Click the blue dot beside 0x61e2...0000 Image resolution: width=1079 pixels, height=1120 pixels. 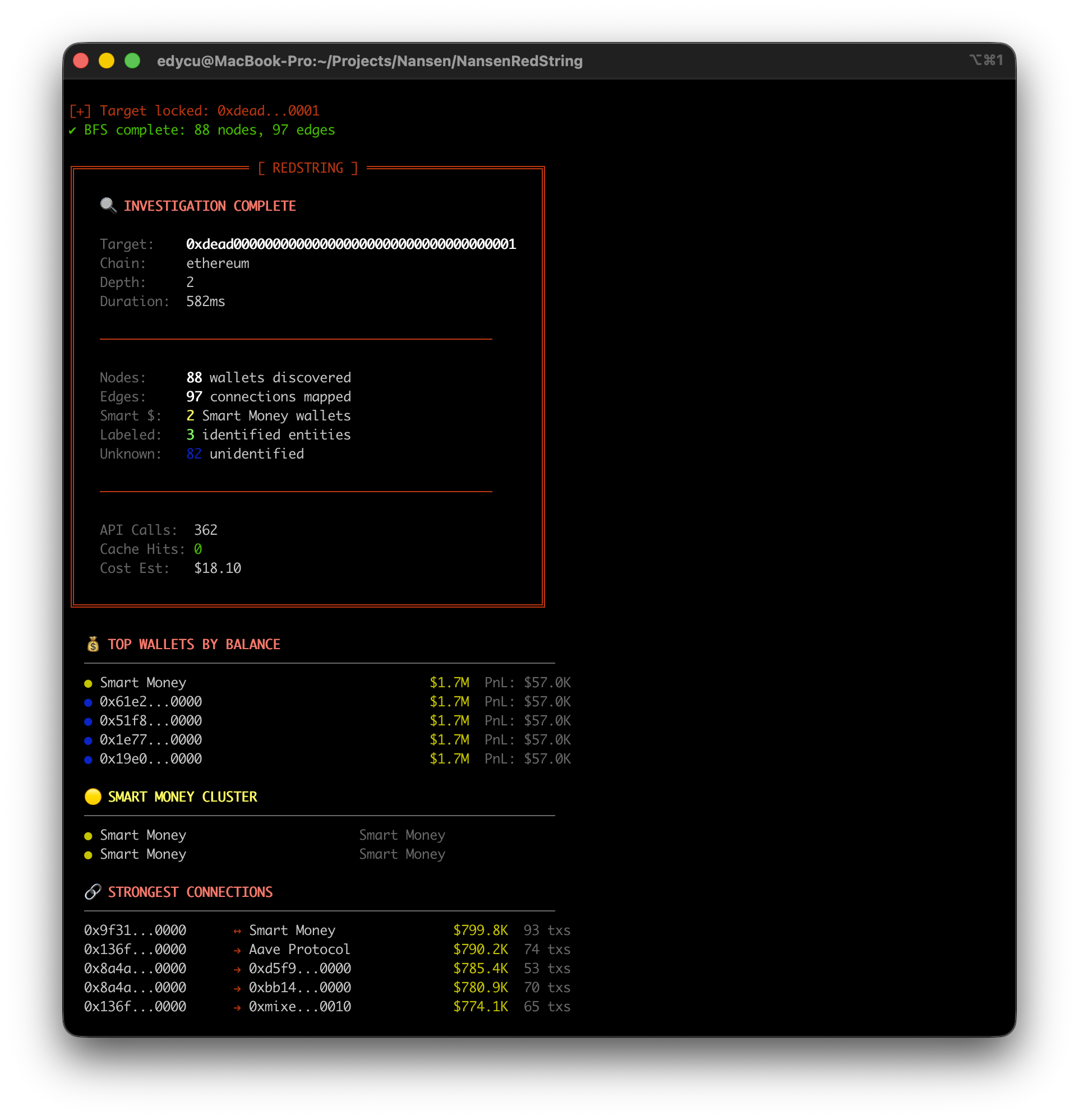coord(88,702)
